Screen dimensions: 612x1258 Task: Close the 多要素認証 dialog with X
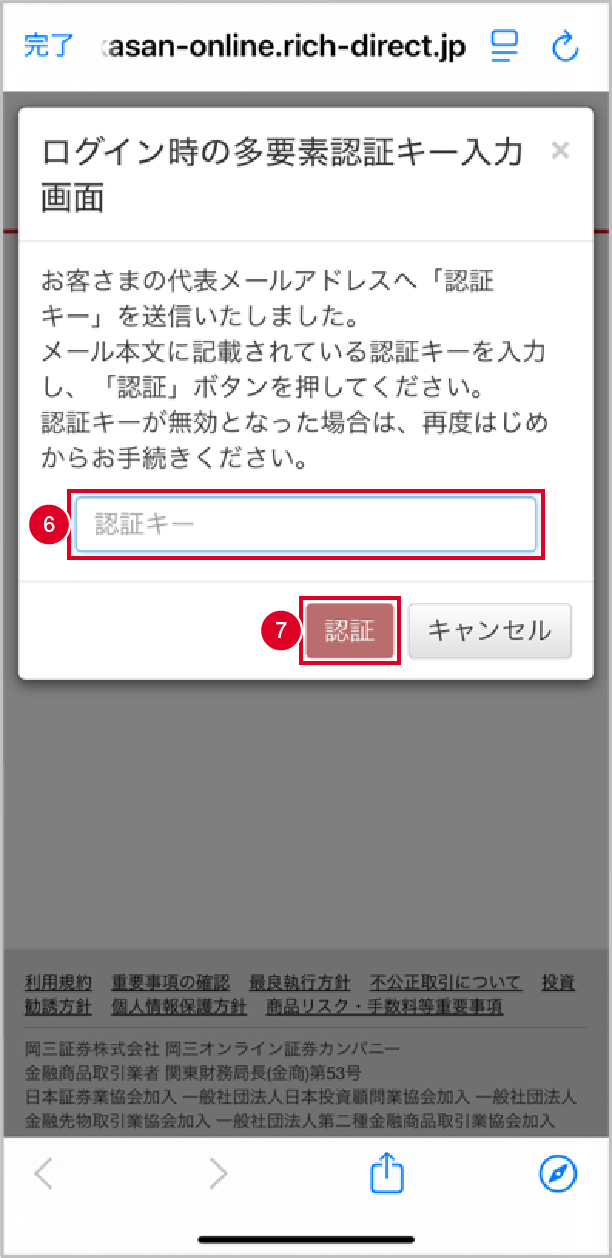point(561,151)
